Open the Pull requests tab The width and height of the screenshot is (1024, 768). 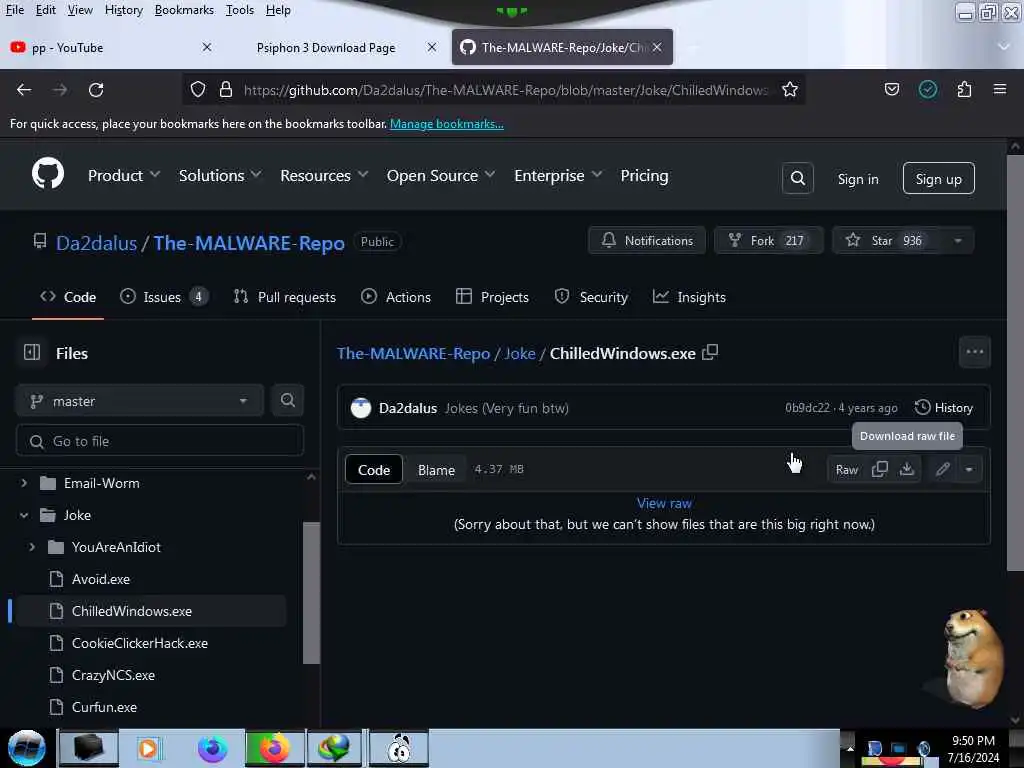(285, 297)
